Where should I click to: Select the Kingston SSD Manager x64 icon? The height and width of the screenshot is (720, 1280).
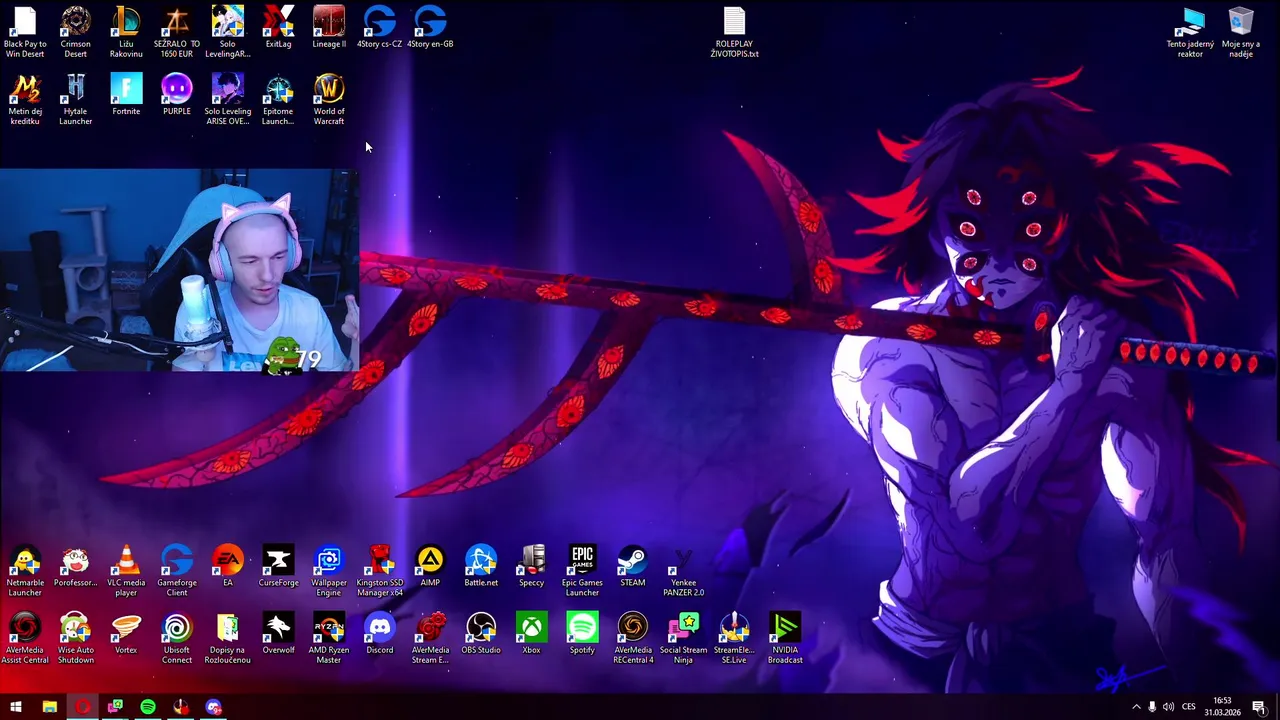(380, 571)
